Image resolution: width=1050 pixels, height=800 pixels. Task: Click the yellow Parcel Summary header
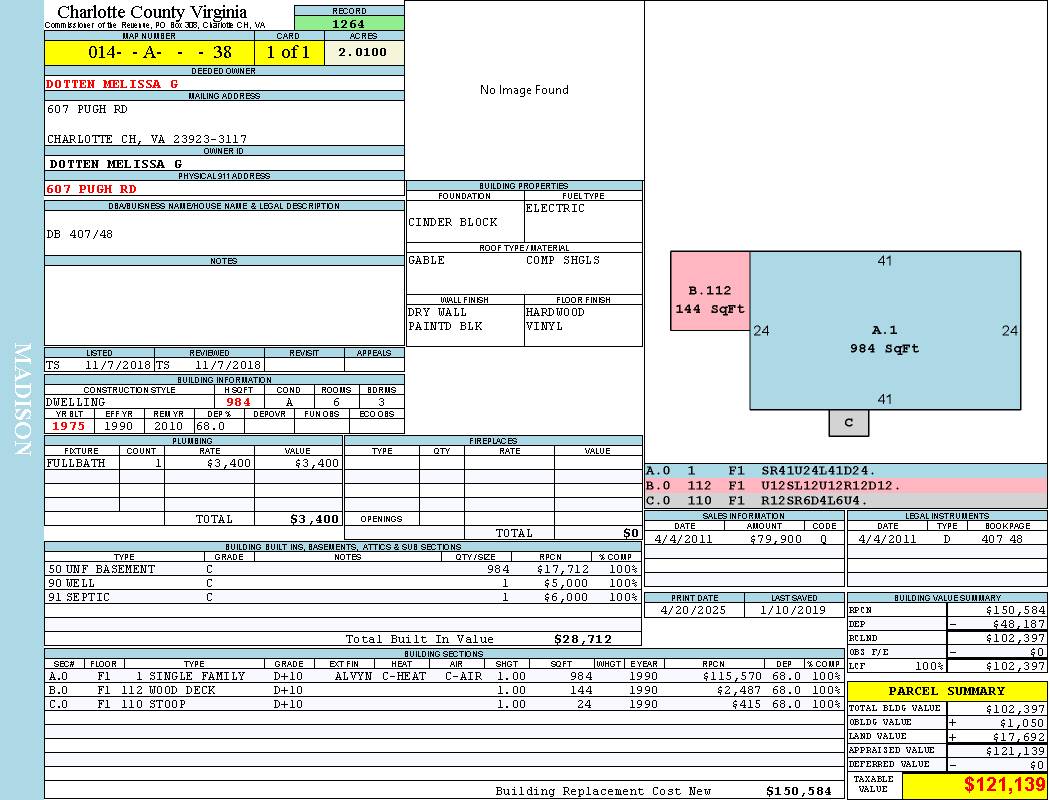pyautogui.click(x=947, y=691)
